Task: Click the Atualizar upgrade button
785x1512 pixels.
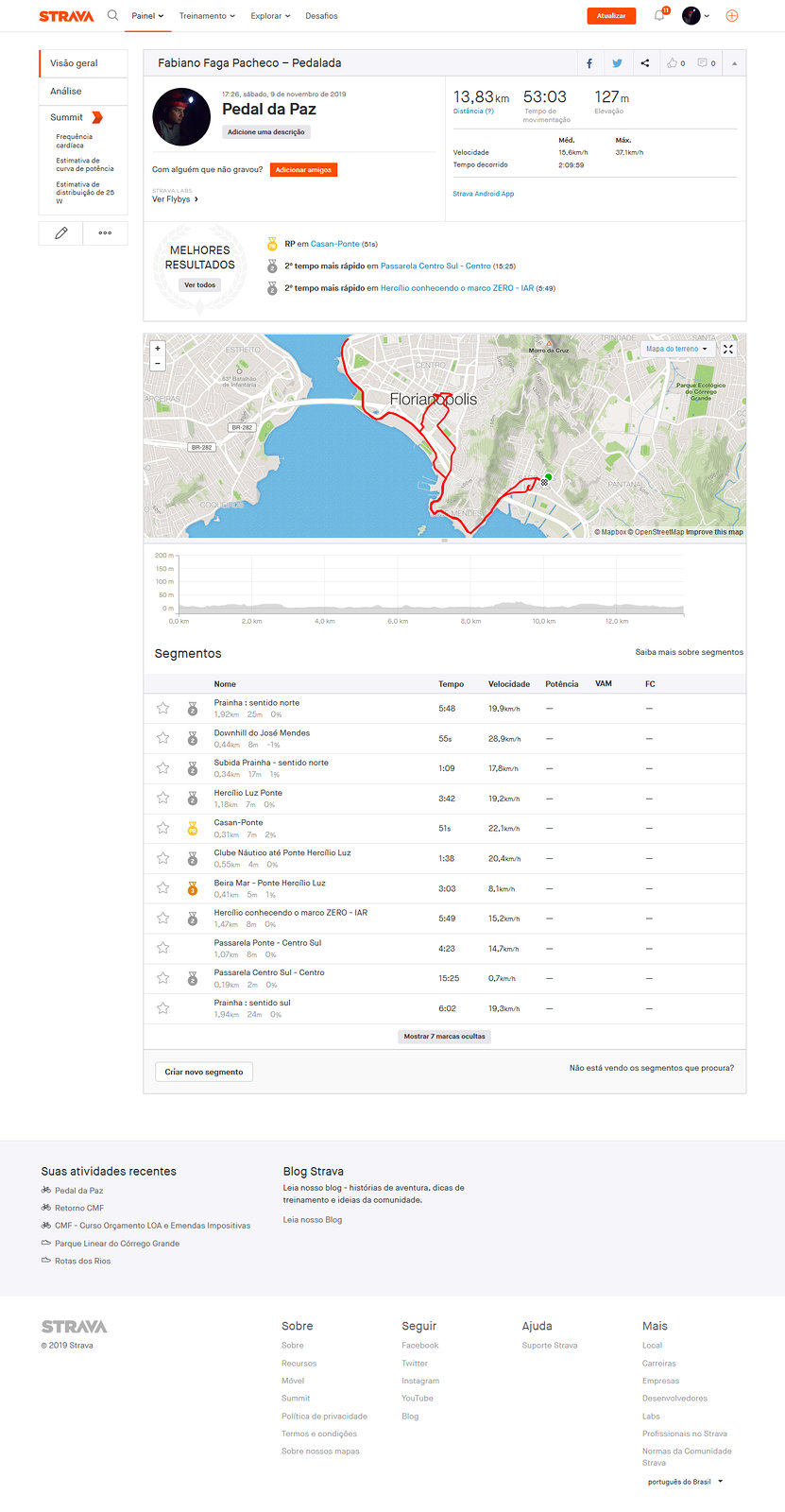Action: [x=611, y=16]
